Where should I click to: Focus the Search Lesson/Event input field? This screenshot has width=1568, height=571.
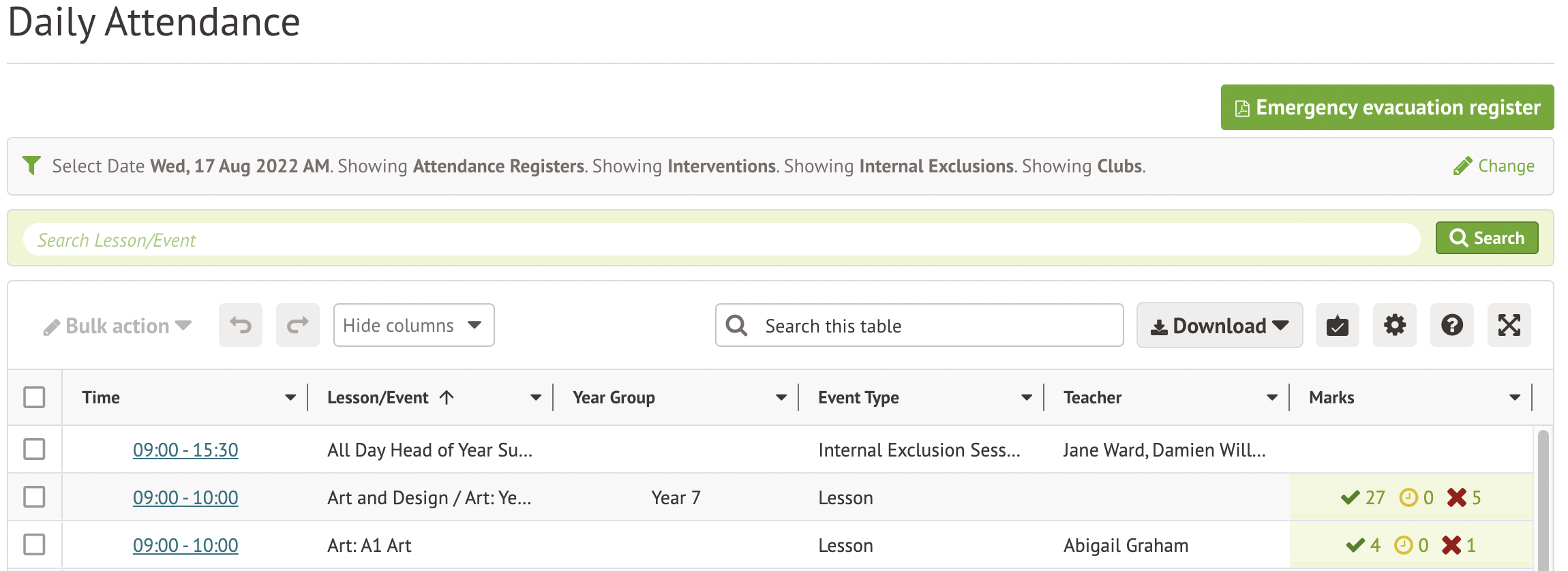721,240
